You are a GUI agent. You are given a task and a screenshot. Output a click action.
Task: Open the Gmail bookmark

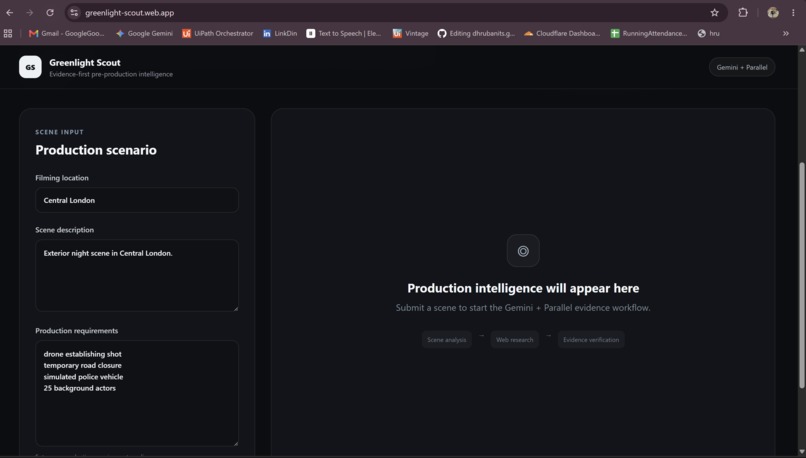66,33
